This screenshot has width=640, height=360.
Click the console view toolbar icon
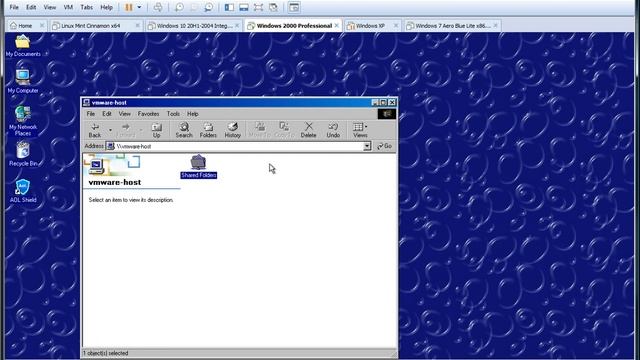(x=294, y=7)
